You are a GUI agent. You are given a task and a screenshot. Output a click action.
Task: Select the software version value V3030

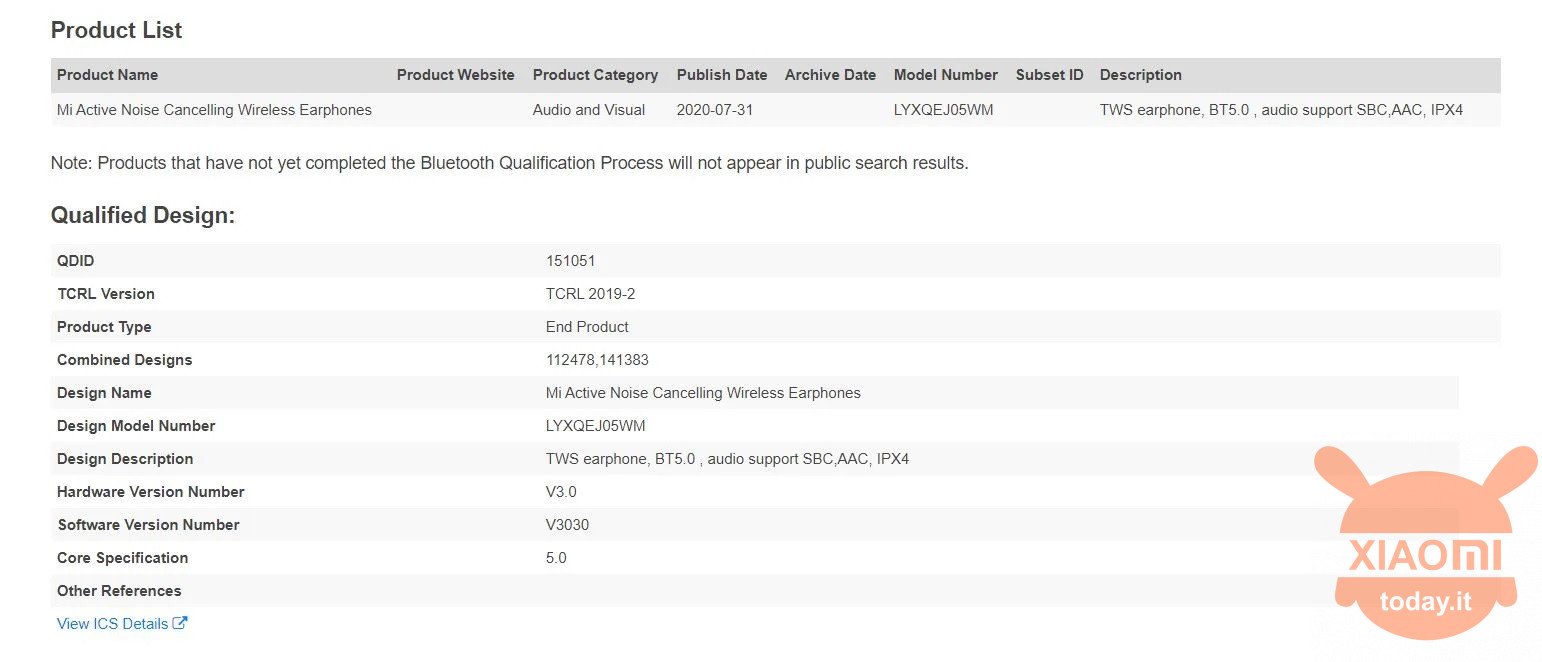point(568,525)
